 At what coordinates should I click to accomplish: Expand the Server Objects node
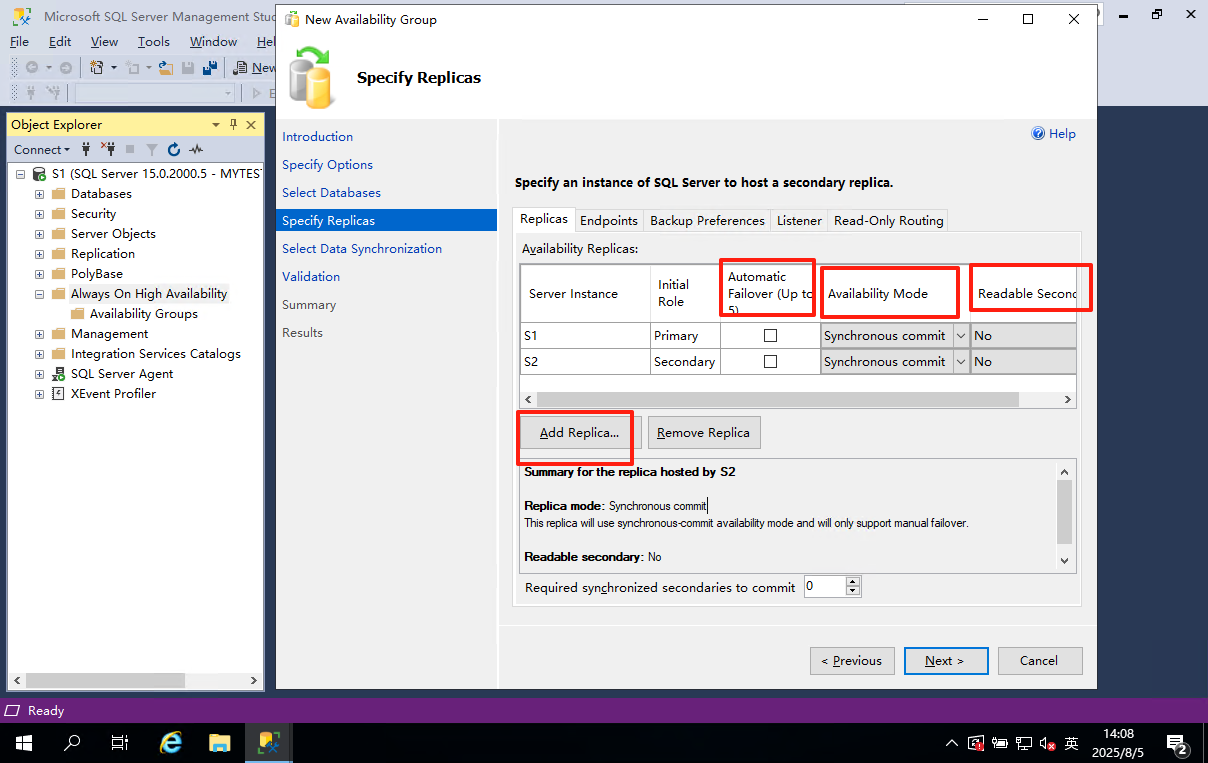39,233
